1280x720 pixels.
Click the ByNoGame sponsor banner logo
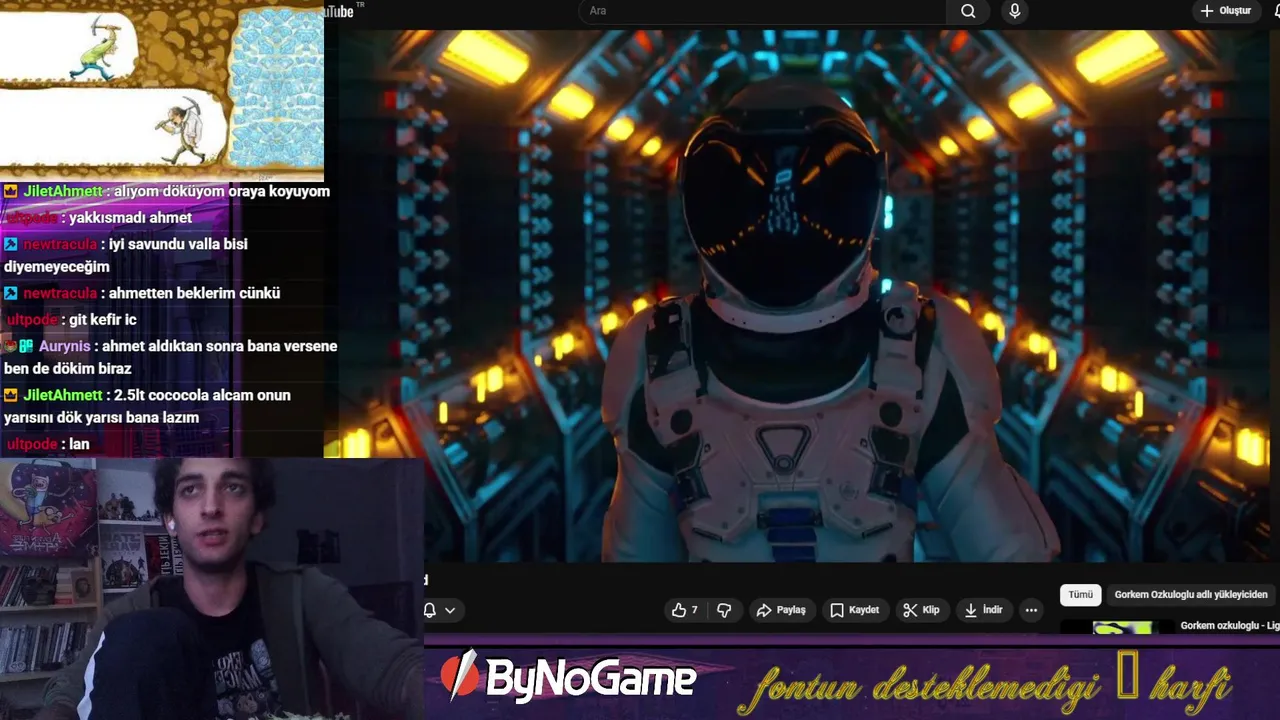click(567, 678)
